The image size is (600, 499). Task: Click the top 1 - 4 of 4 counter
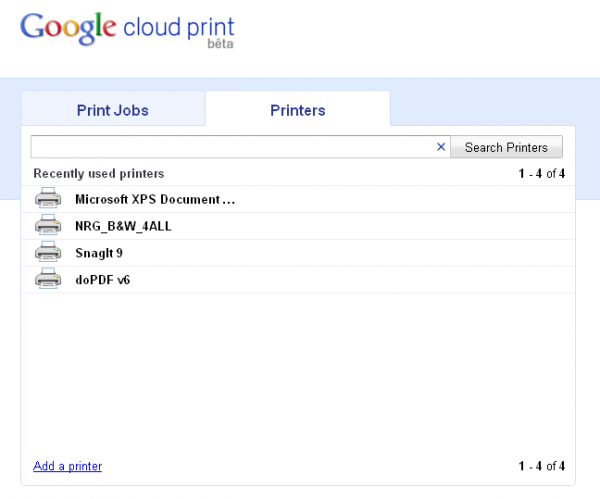(x=541, y=174)
